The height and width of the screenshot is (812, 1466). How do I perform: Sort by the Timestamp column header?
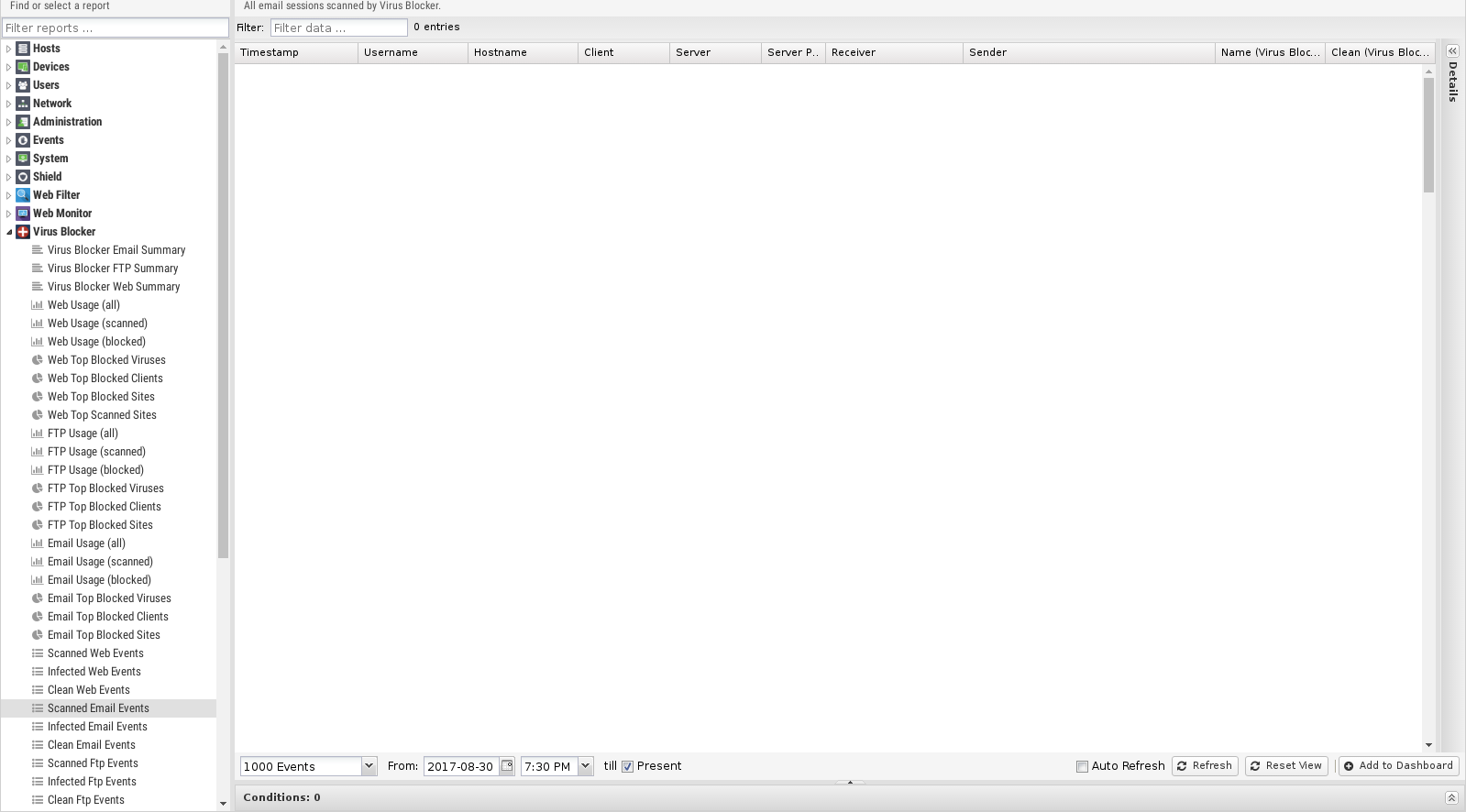296,52
